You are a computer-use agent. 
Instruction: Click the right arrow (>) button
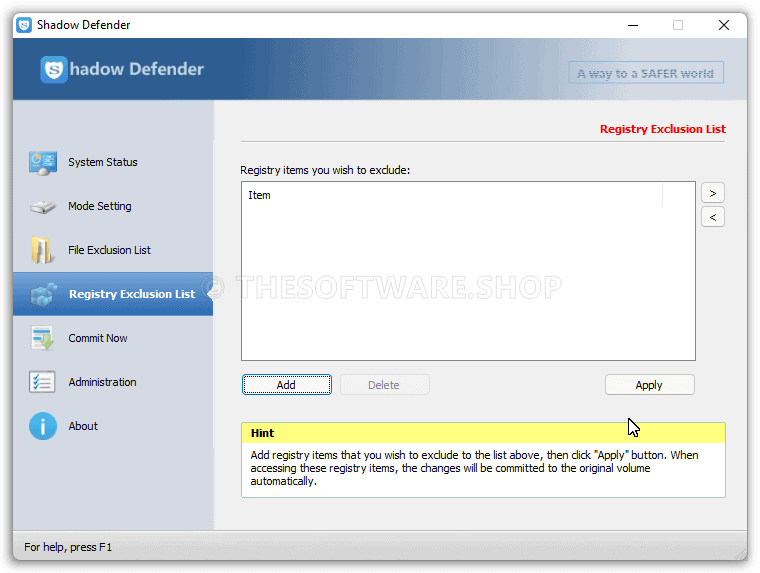[x=712, y=193]
